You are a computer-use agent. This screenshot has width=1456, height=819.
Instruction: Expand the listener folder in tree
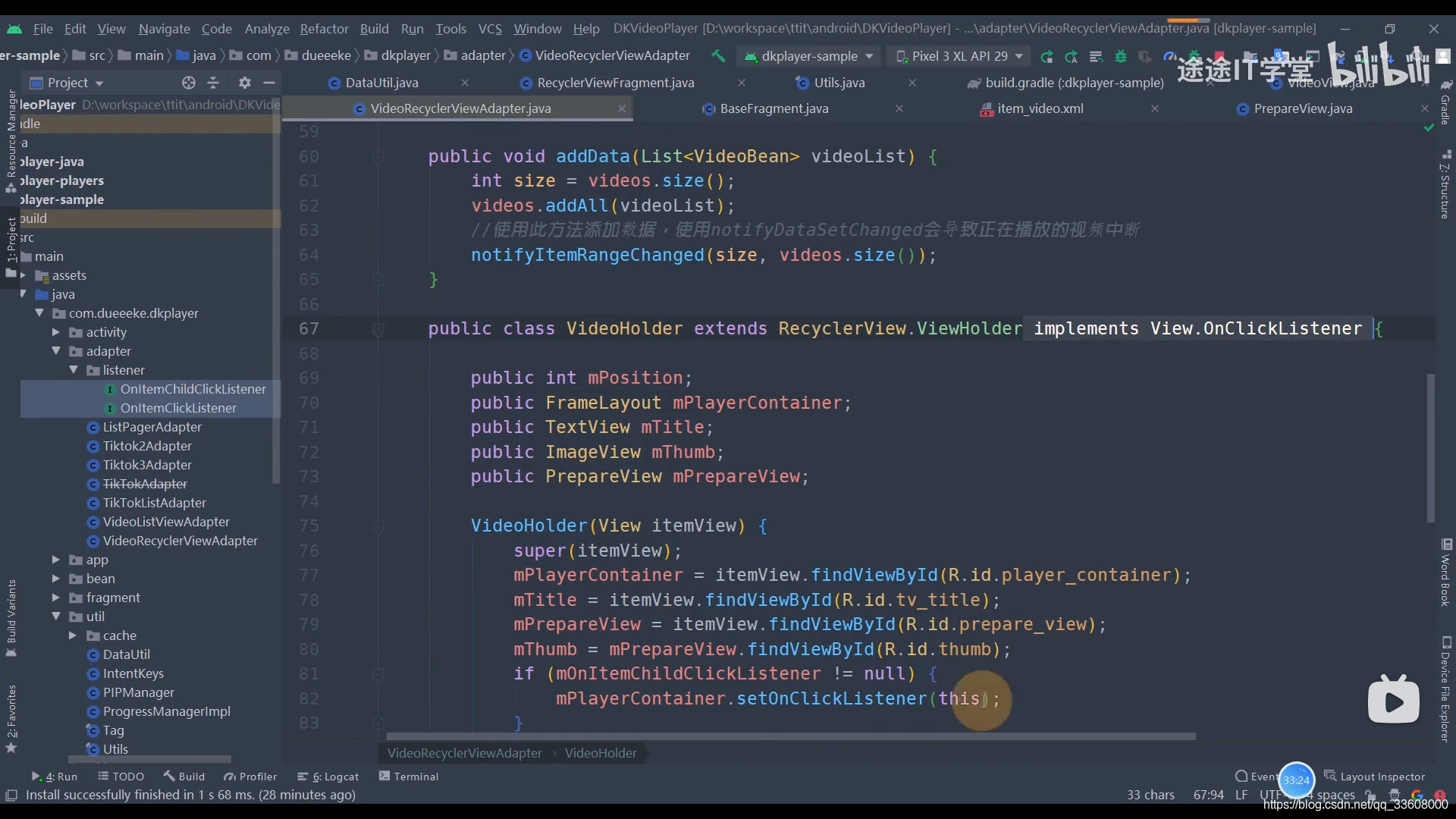pyautogui.click(x=76, y=370)
